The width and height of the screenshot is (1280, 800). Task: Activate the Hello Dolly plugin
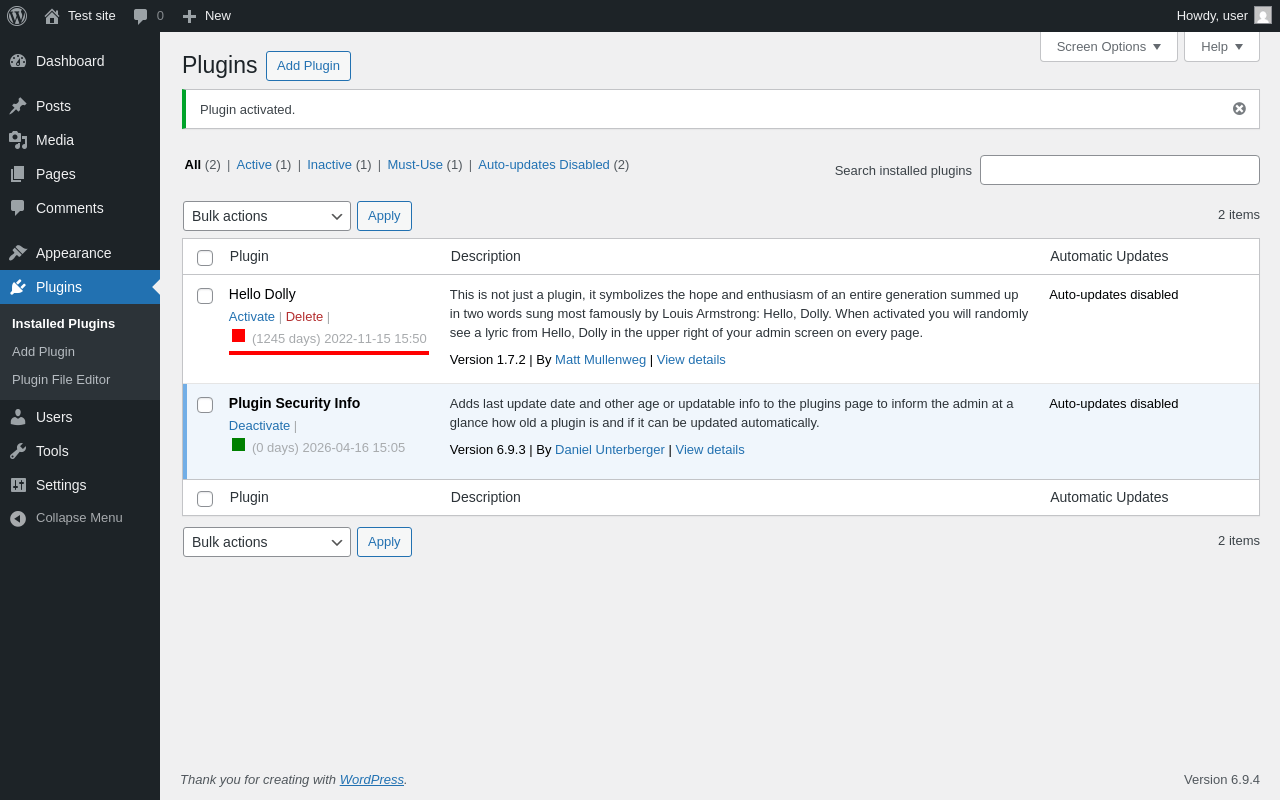coord(252,317)
